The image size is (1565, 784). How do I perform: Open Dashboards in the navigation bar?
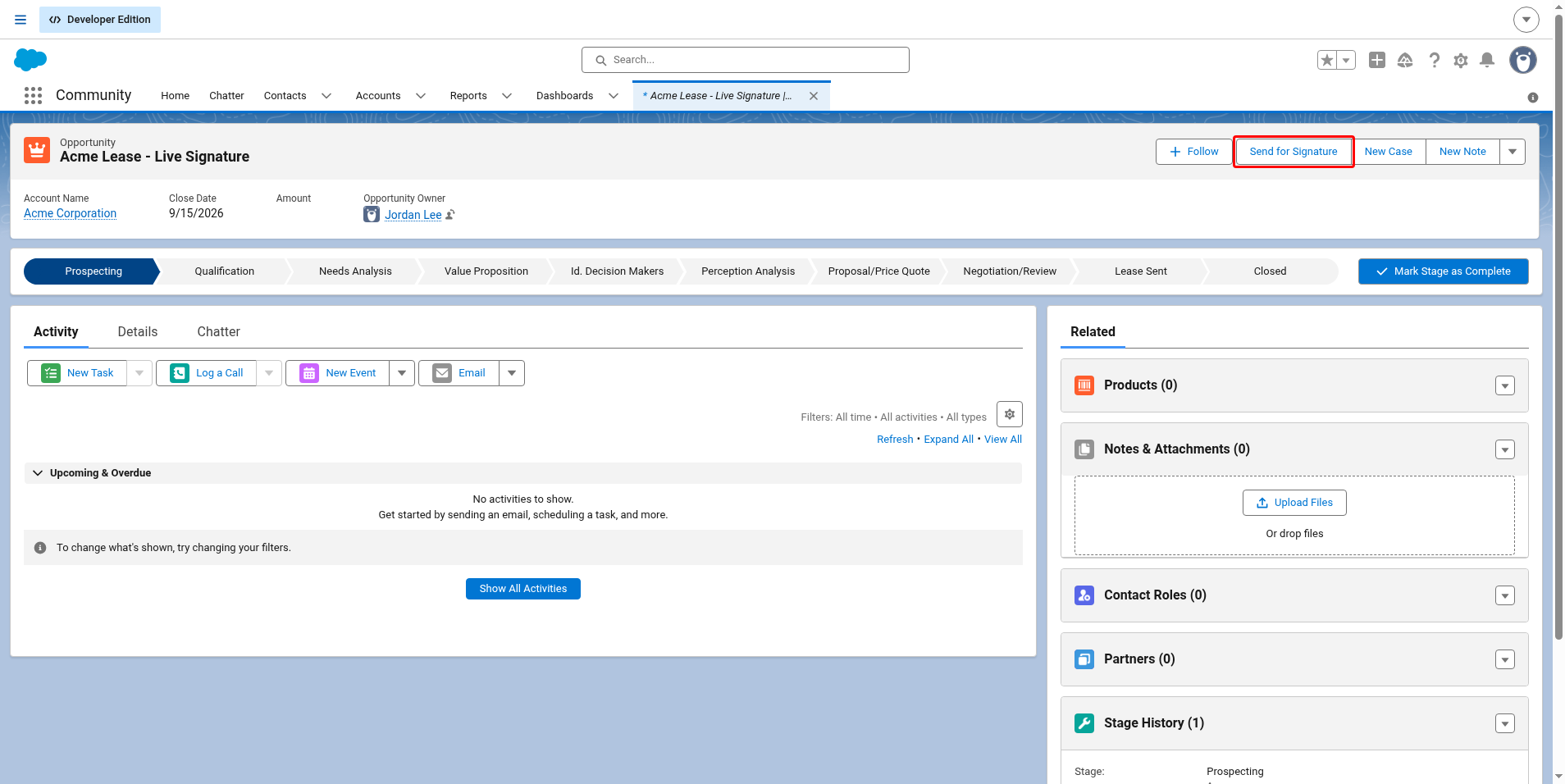coord(564,96)
